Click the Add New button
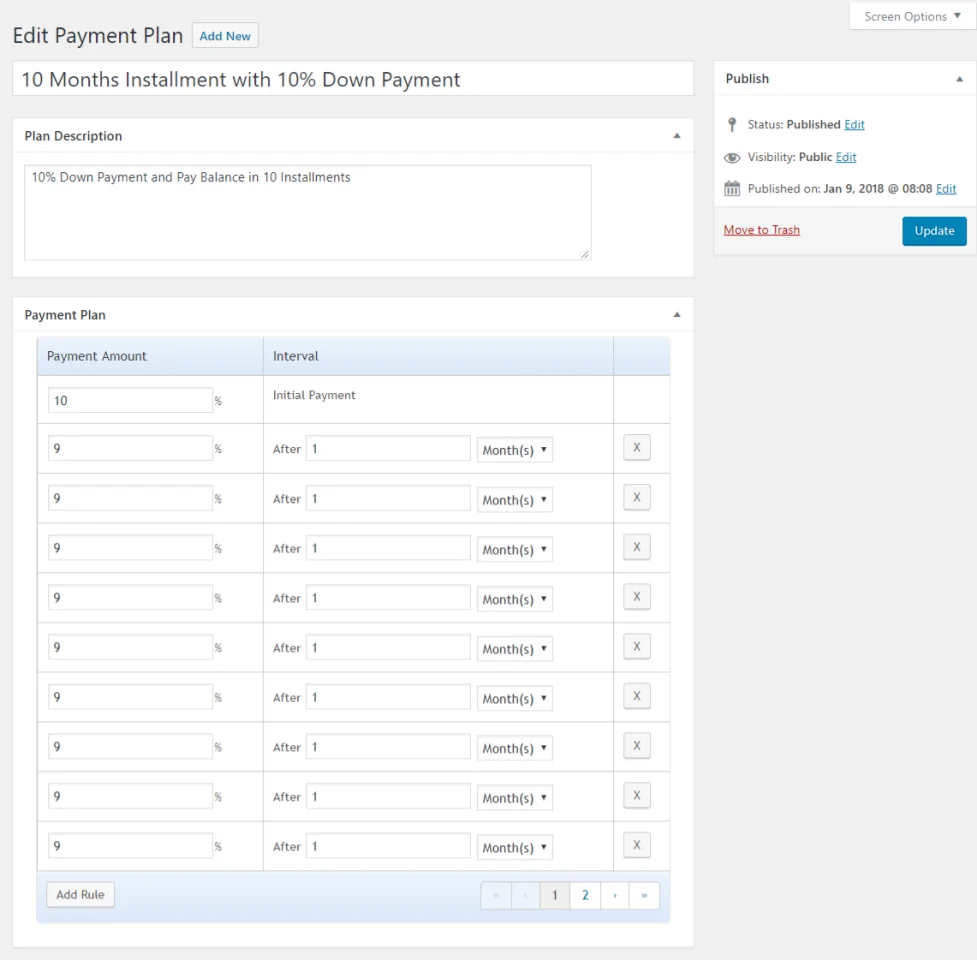Viewport: 977px width, 960px height. (225, 36)
